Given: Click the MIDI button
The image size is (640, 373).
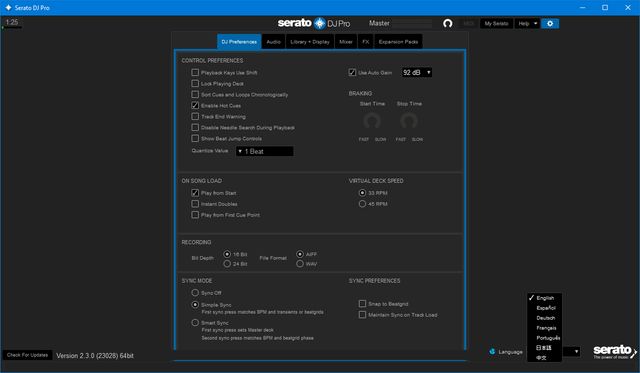Looking at the screenshot, I should [469, 24].
